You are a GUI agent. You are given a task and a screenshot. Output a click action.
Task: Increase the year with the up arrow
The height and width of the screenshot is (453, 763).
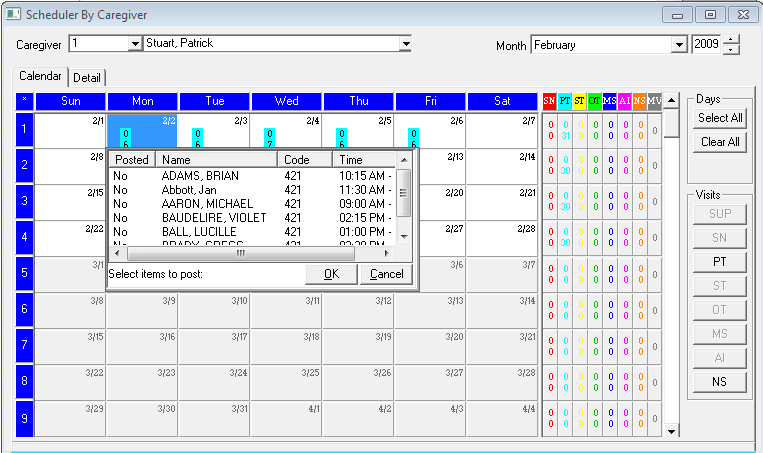(x=732, y=40)
